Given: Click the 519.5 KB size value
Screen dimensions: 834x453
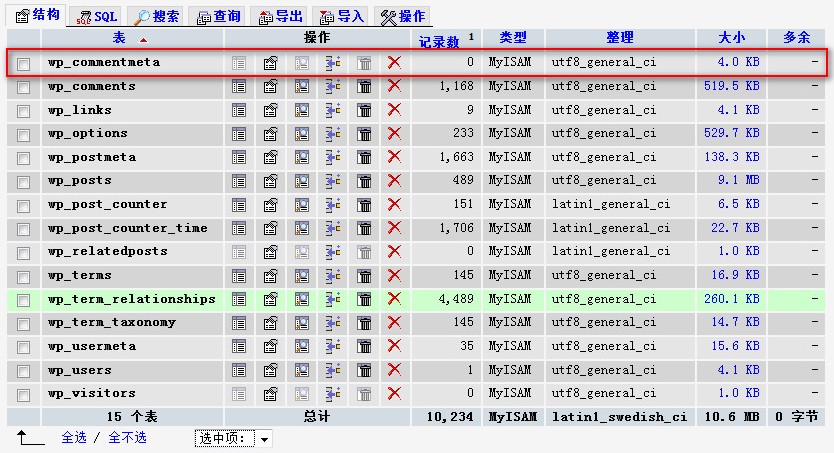Looking at the screenshot, I should coord(732,86).
